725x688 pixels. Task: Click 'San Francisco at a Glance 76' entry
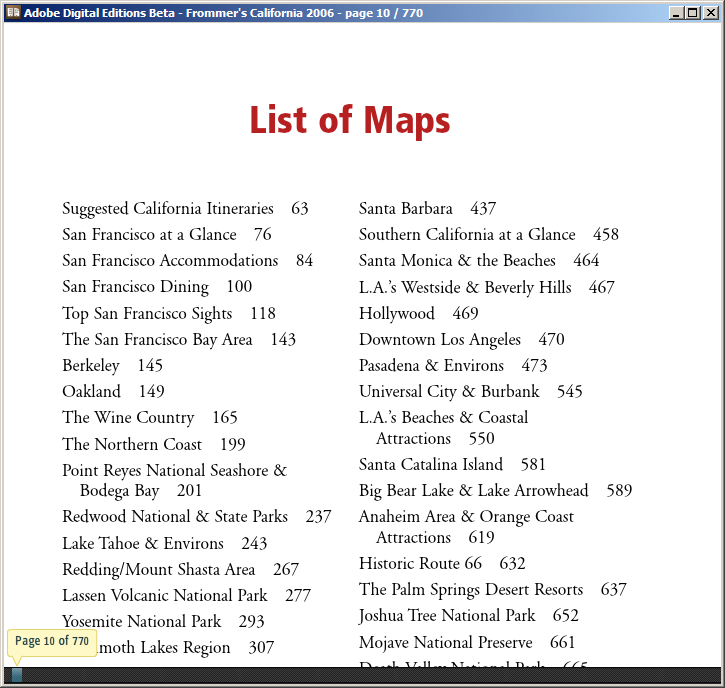[166, 235]
